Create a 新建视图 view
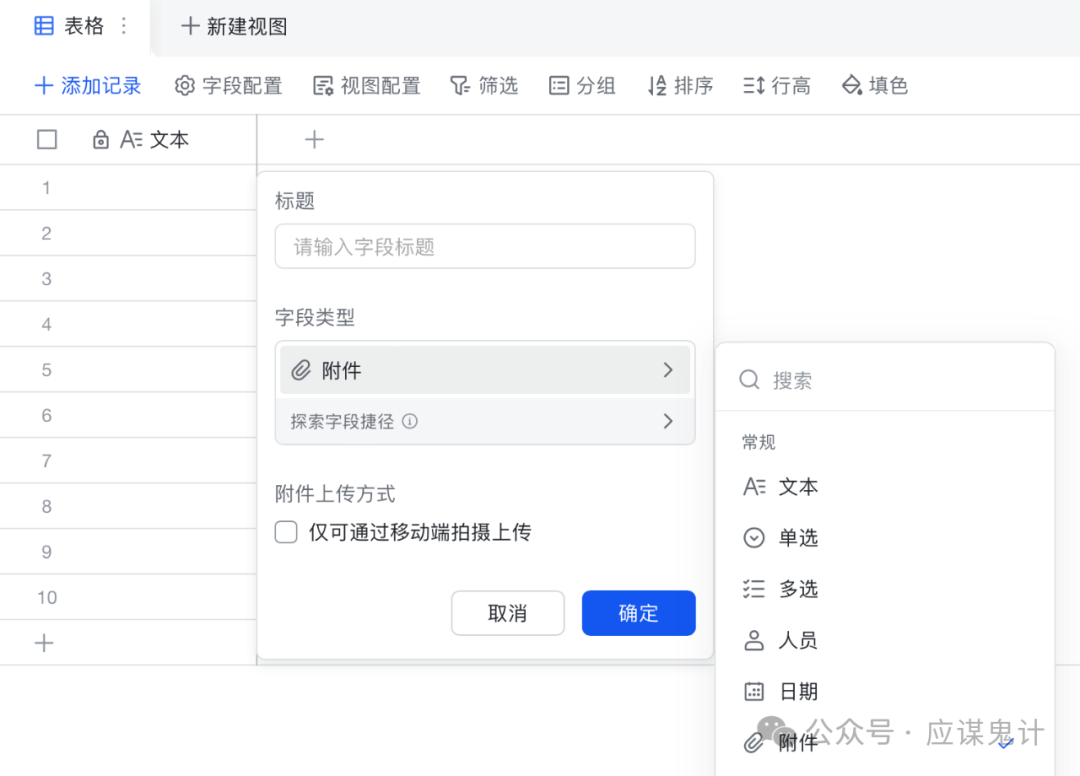Image resolution: width=1080 pixels, height=776 pixels. tap(231, 27)
